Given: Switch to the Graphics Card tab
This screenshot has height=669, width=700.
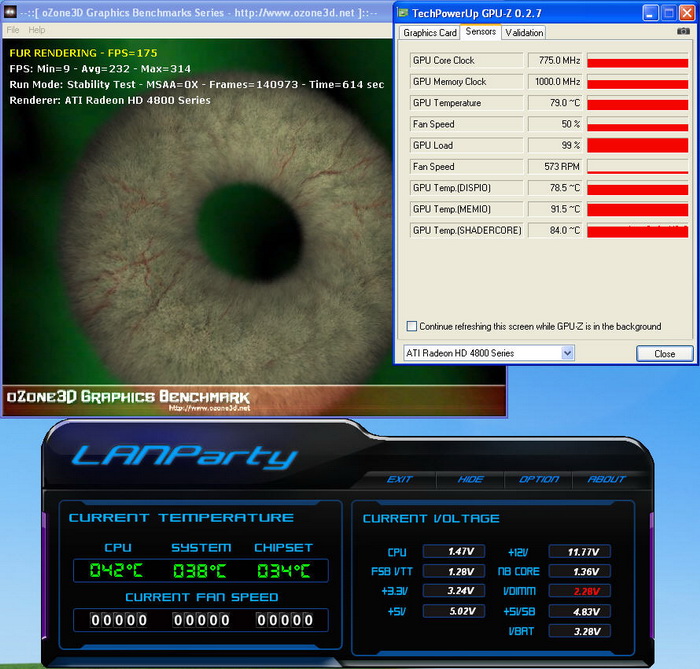Looking at the screenshot, I should point(429,33).
